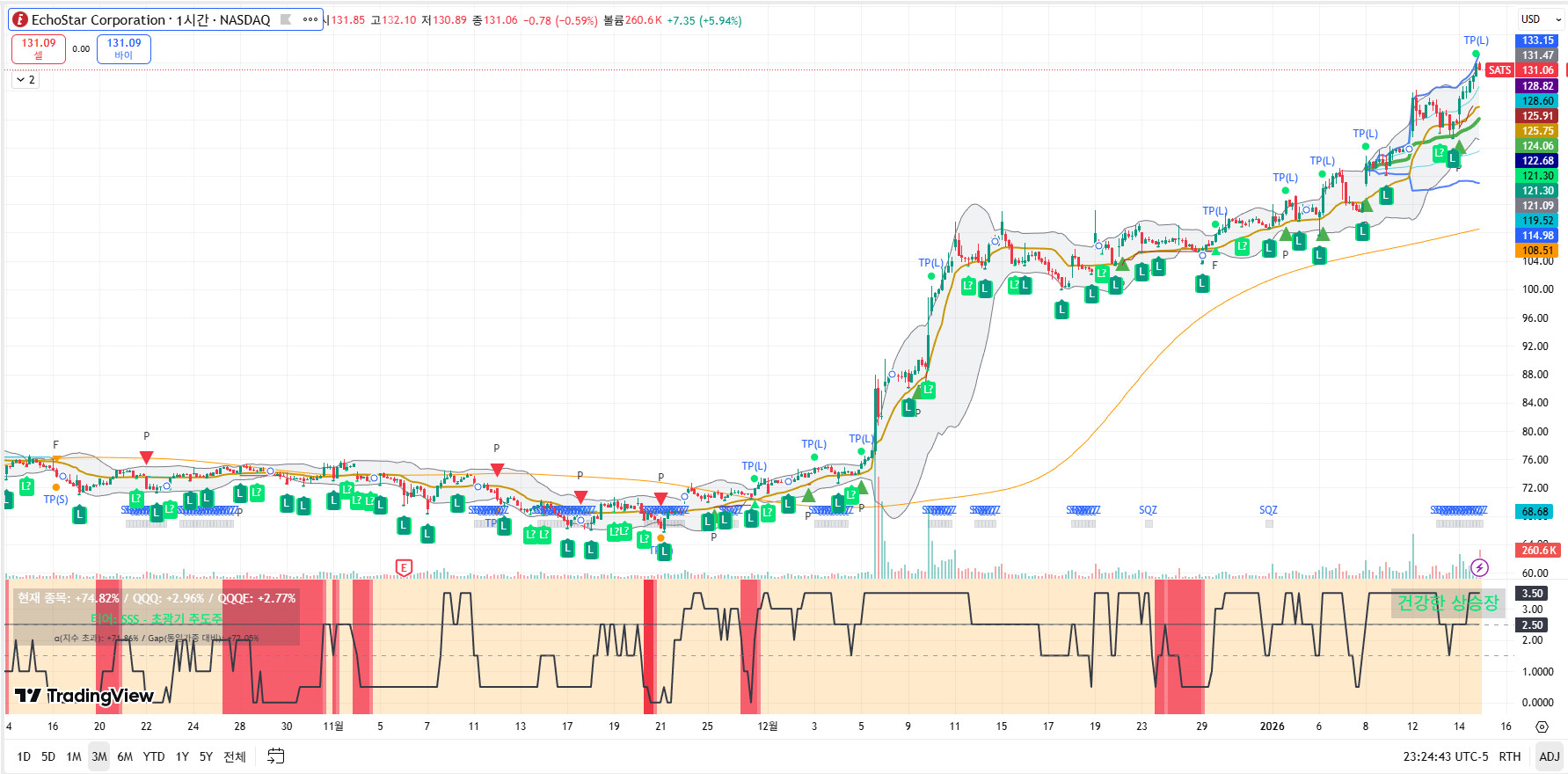Click the blue 114.98 price label
The height and width of the screenshot is (774, 1568).
(x=1538, y=236)
